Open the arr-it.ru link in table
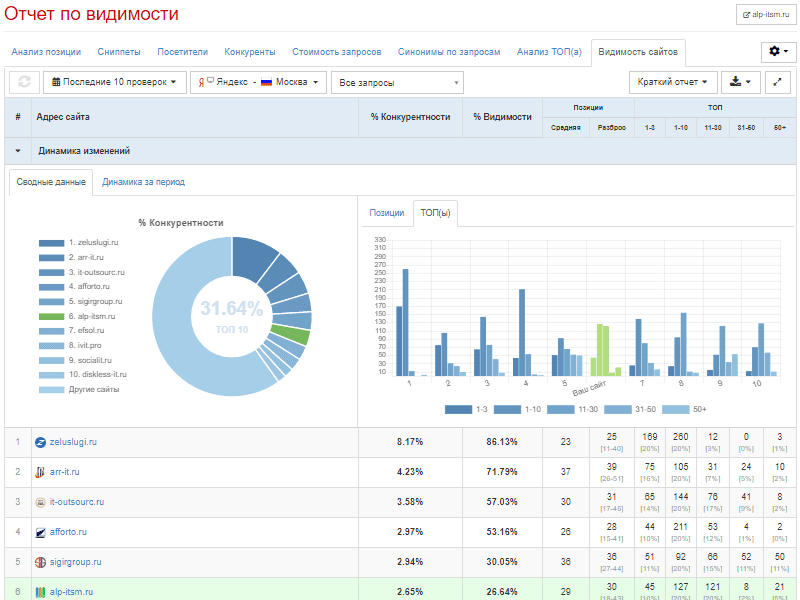Screen dimensions: 800x600 (x=64, y=472)
